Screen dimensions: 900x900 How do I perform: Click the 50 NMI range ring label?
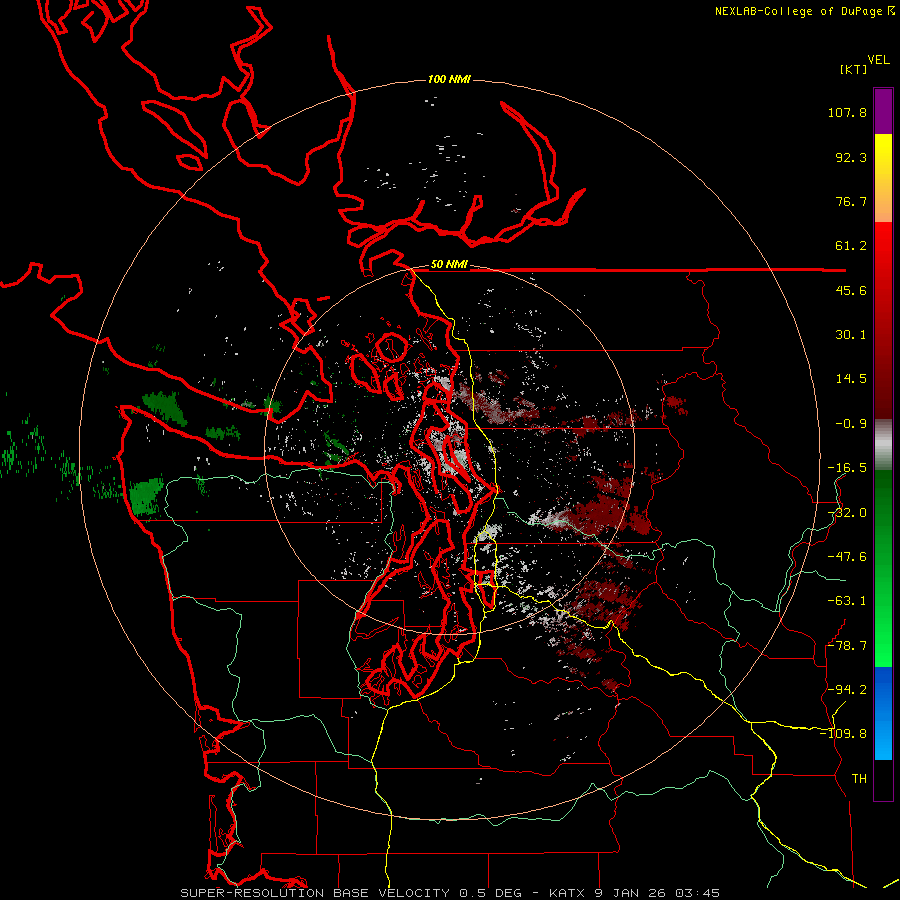click(x=449, y=265)
